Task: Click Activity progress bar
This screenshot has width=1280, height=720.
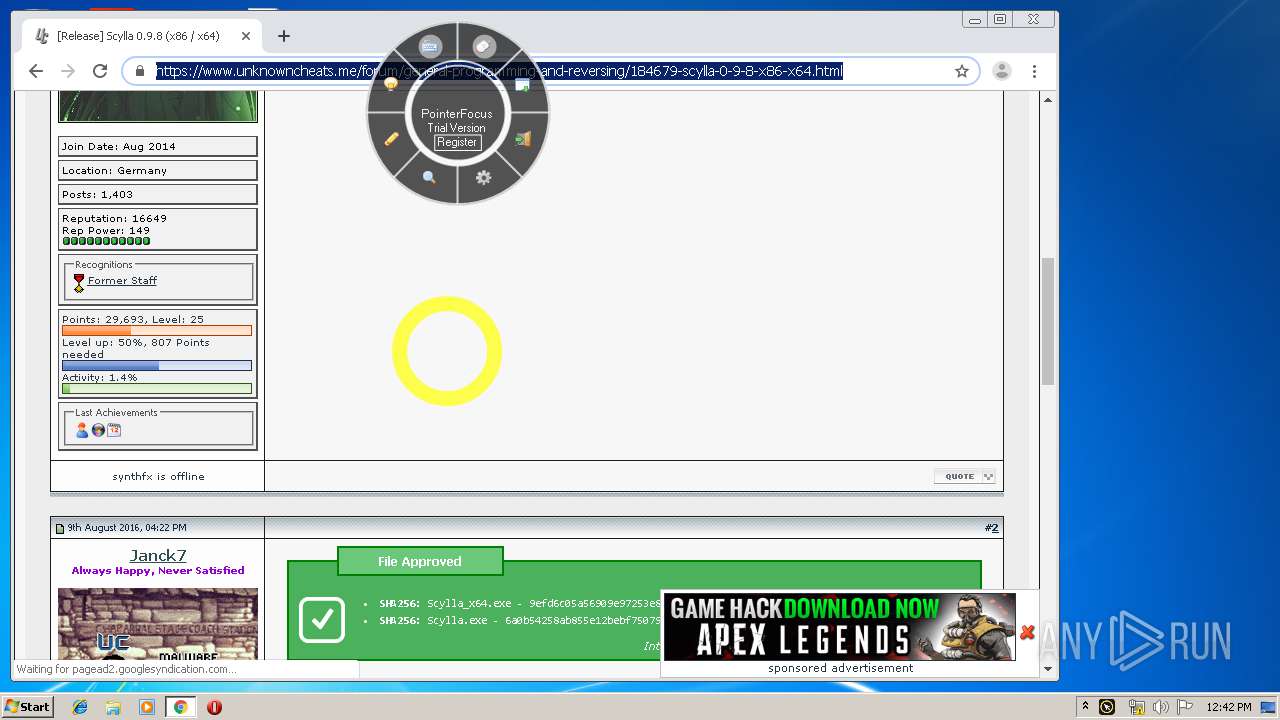Action: tap(157, 389)
